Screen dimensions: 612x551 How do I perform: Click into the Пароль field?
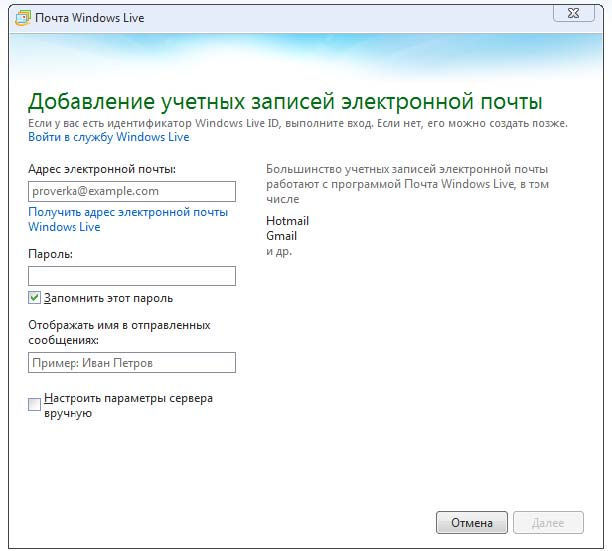point(132,276)
